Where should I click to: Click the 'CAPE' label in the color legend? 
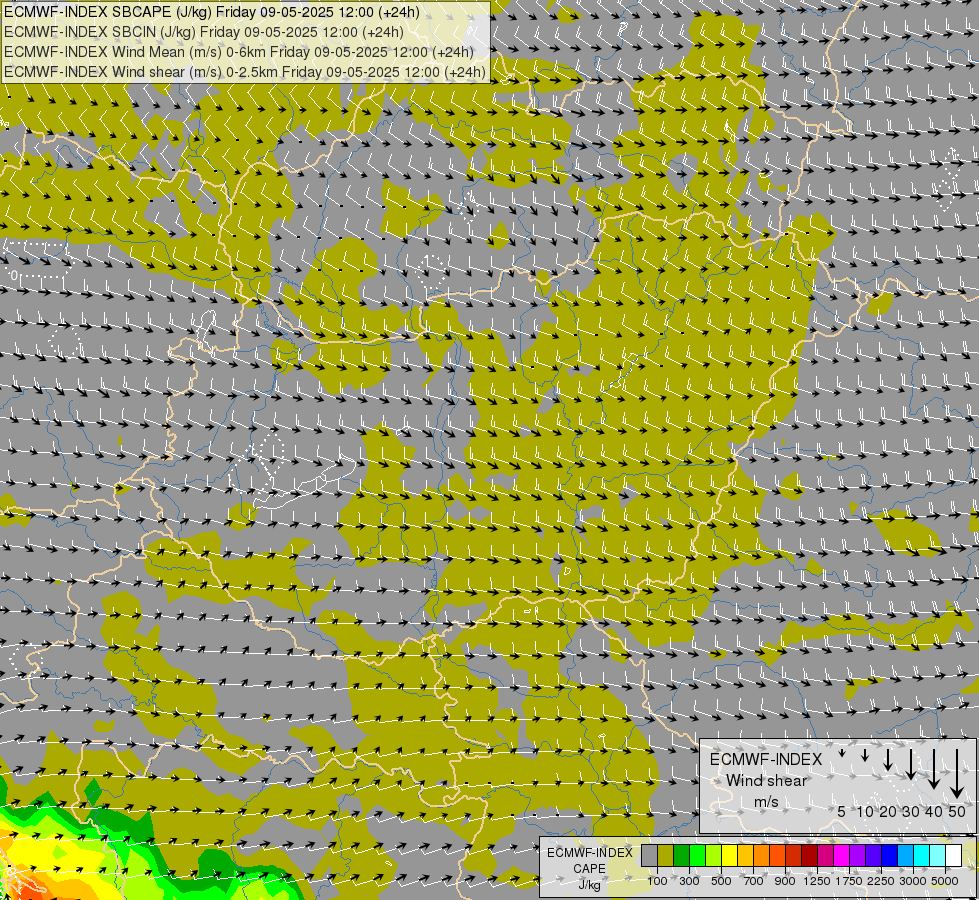pyautogui.click(x=589, y=869)
